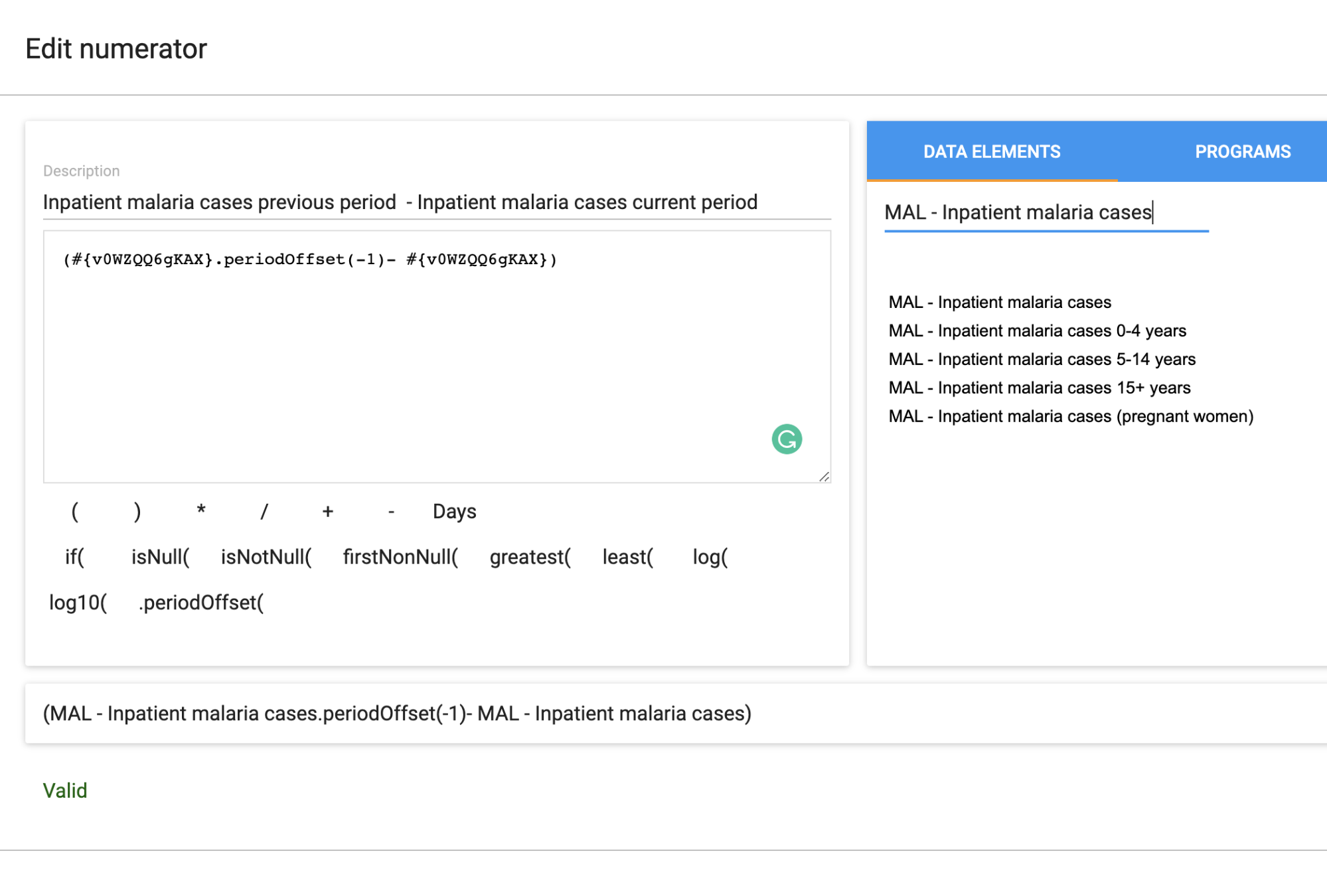The image size is (1327, 896).
Task: Insert the plus operator
Action: click(x=327, y=511)
